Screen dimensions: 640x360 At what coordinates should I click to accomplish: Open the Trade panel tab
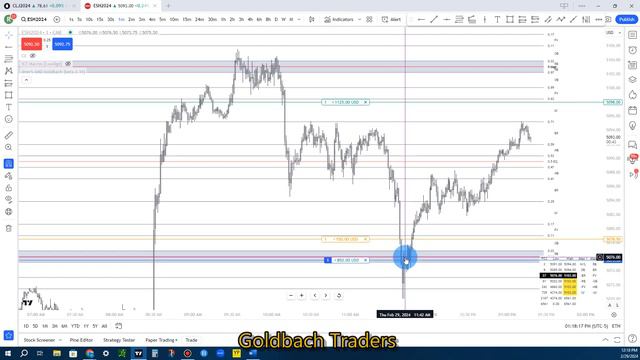click(191, 340)
